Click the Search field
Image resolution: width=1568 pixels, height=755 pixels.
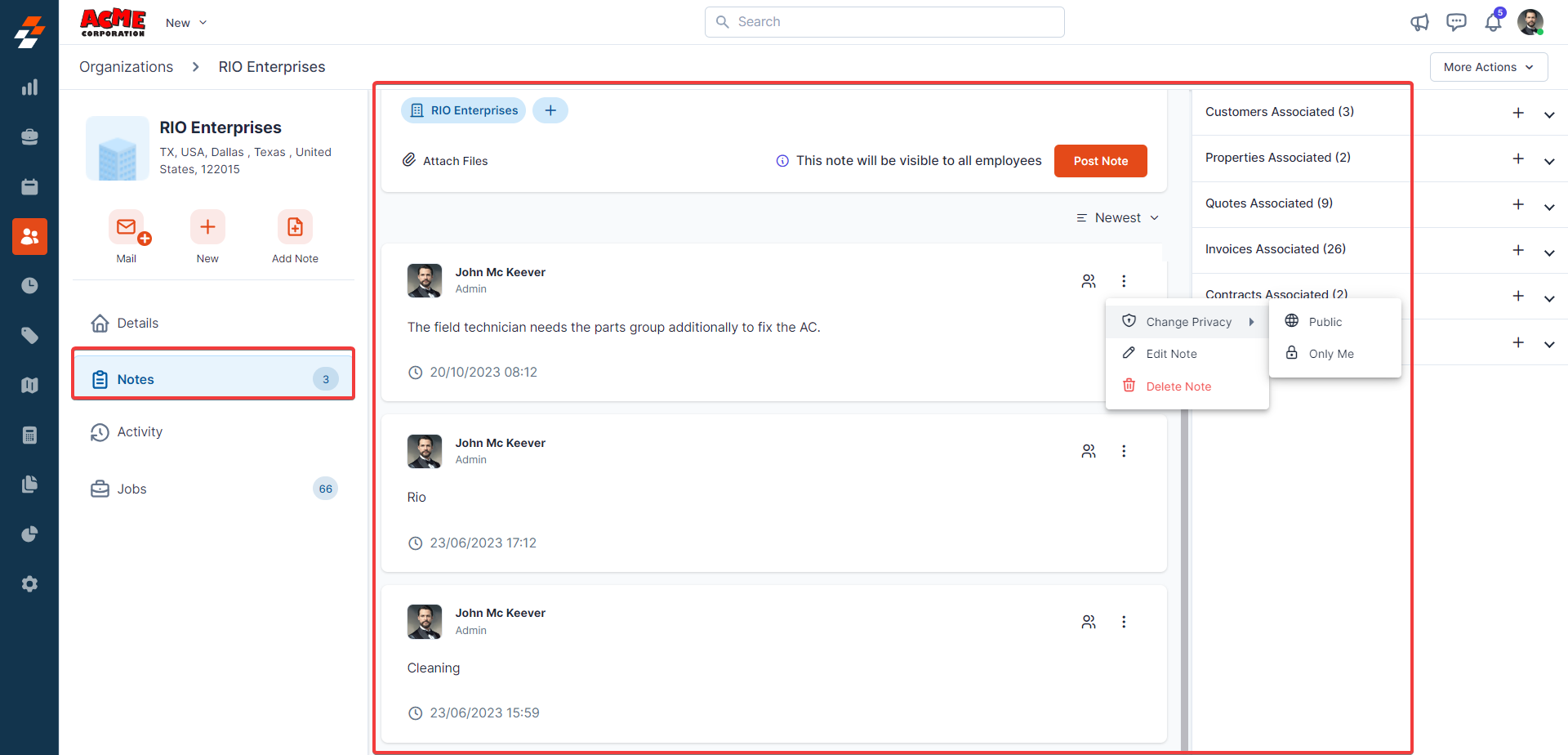coord(884,22)
